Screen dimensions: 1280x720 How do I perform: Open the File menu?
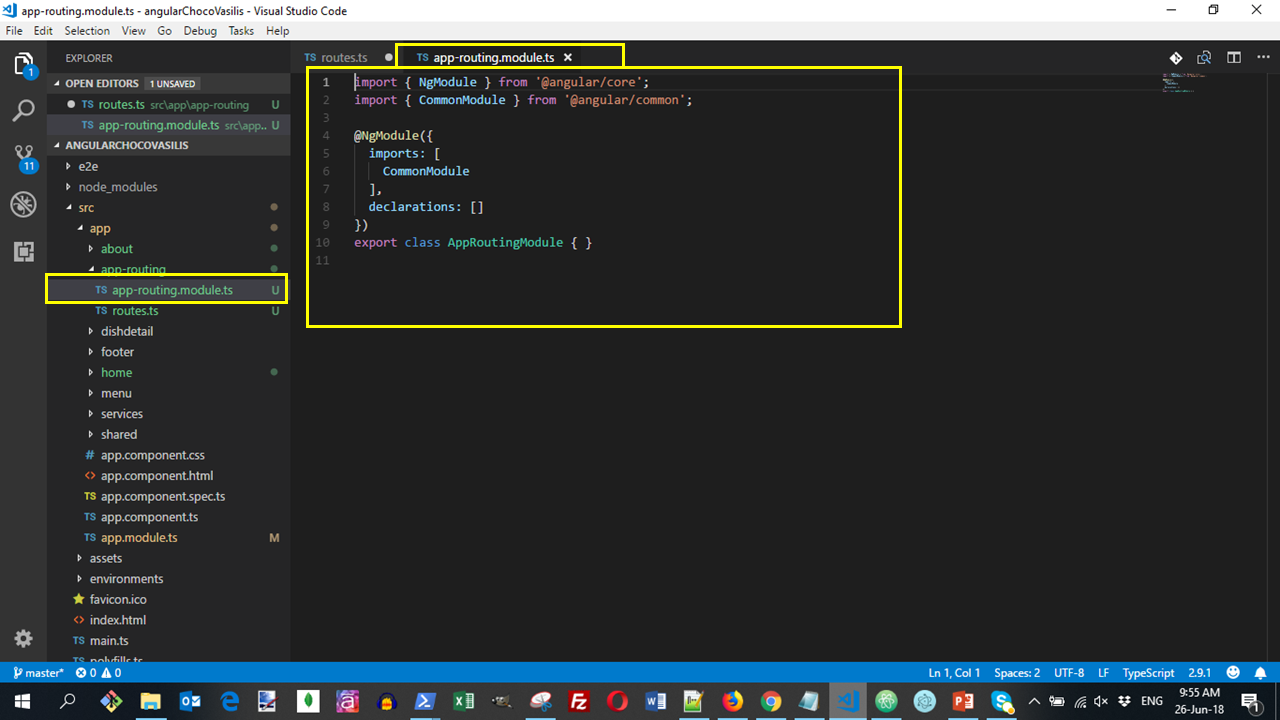click(x=14, y=31)
